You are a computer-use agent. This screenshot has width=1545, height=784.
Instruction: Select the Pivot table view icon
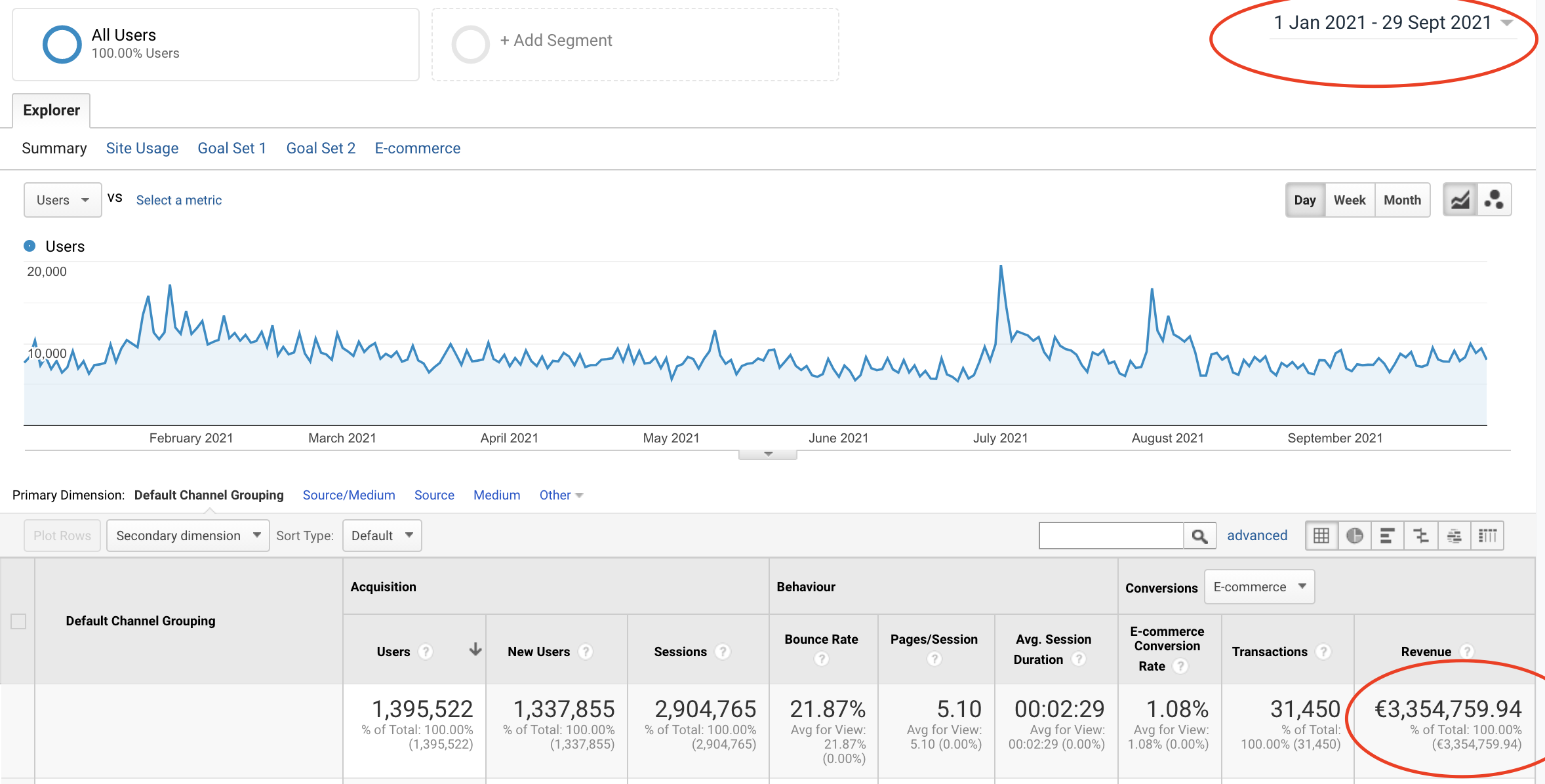pos(1487,536)
